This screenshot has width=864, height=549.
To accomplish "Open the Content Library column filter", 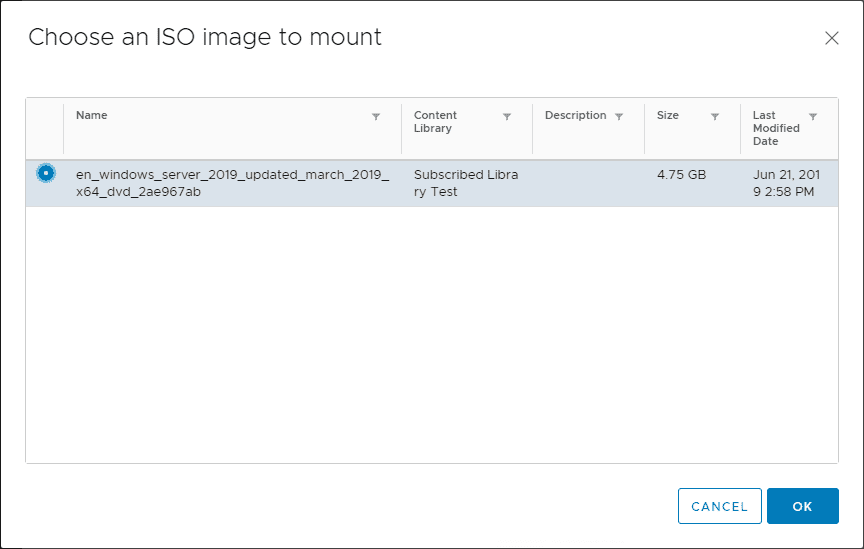I will pos(507,117).
